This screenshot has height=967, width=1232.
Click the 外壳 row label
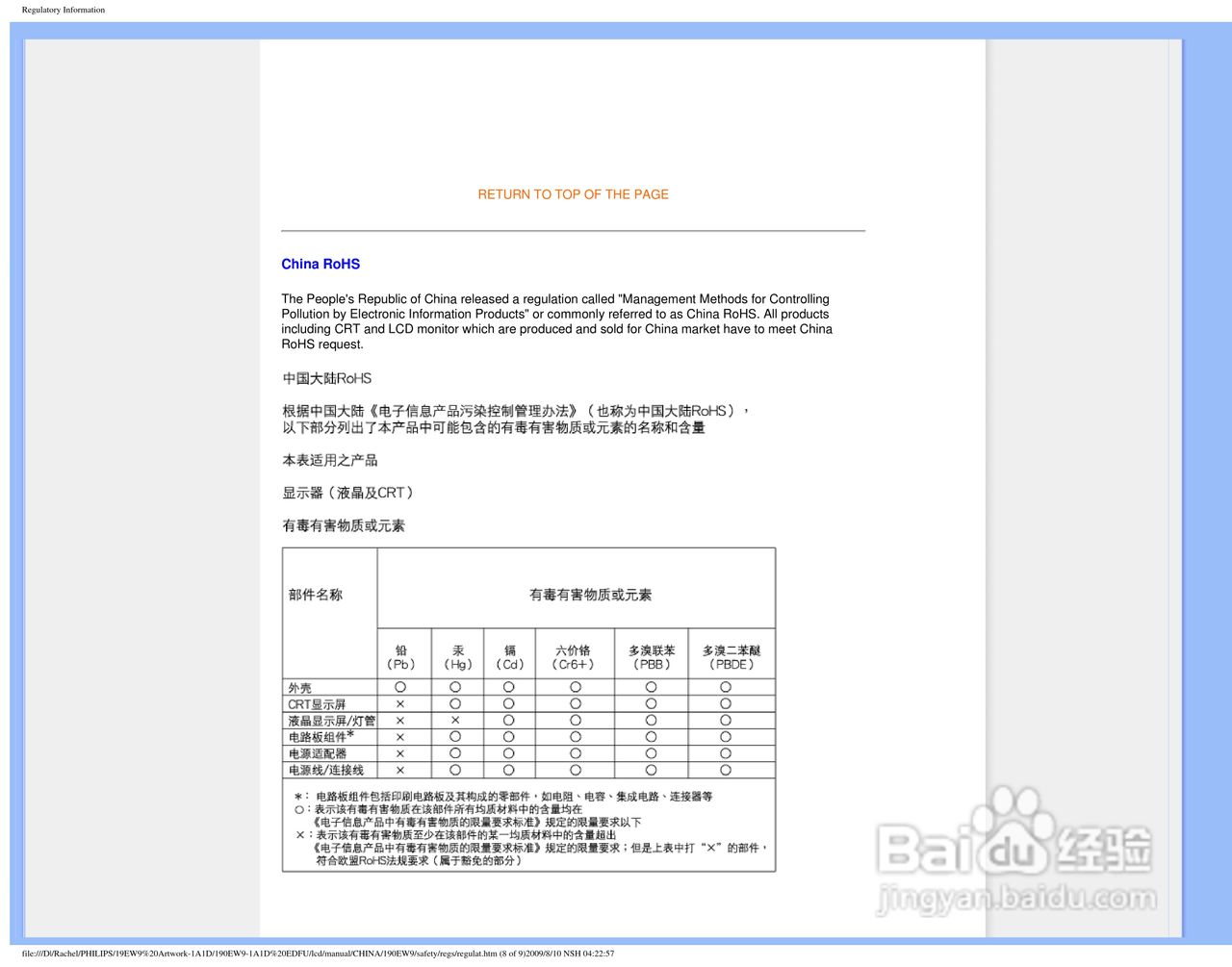pyautogui.click(x=299, y=688)
